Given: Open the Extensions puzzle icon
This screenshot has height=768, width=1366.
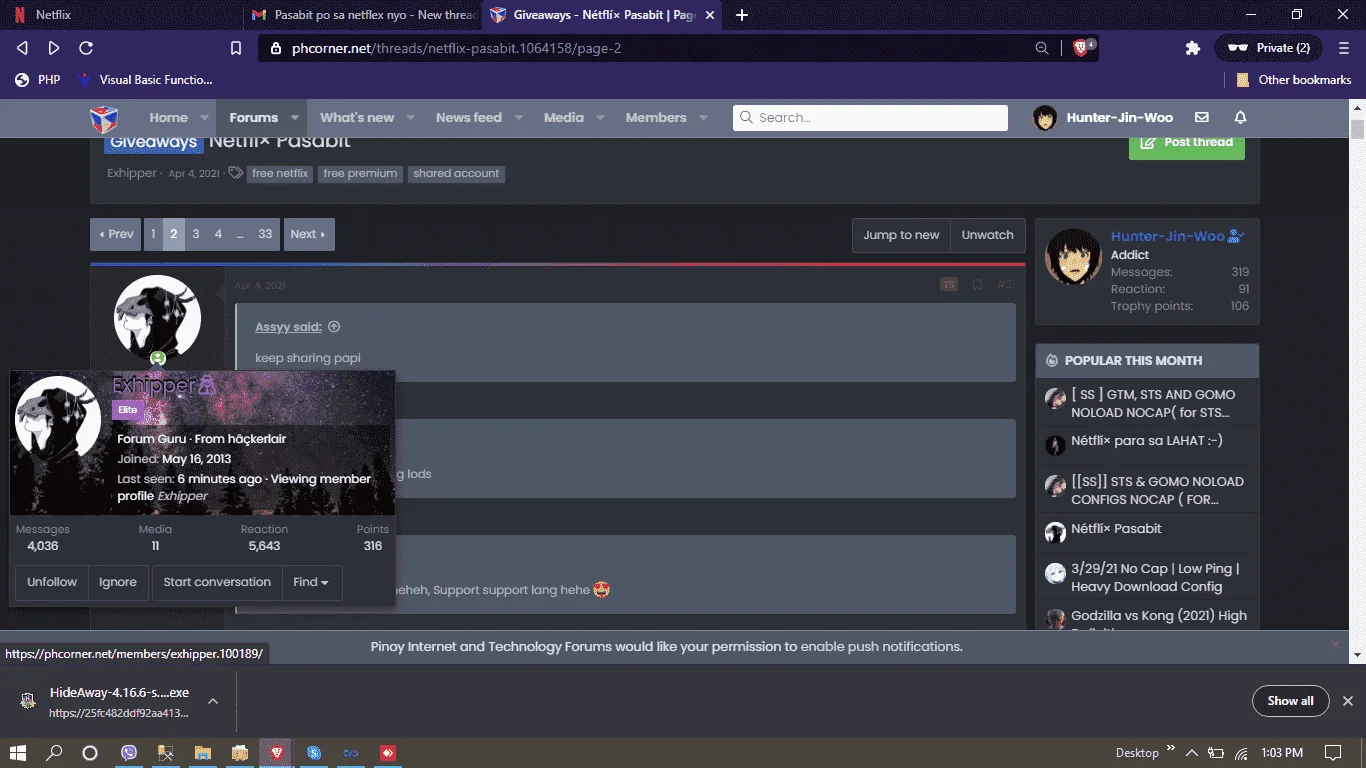Looking at the screenshot, I should 1192,48.
